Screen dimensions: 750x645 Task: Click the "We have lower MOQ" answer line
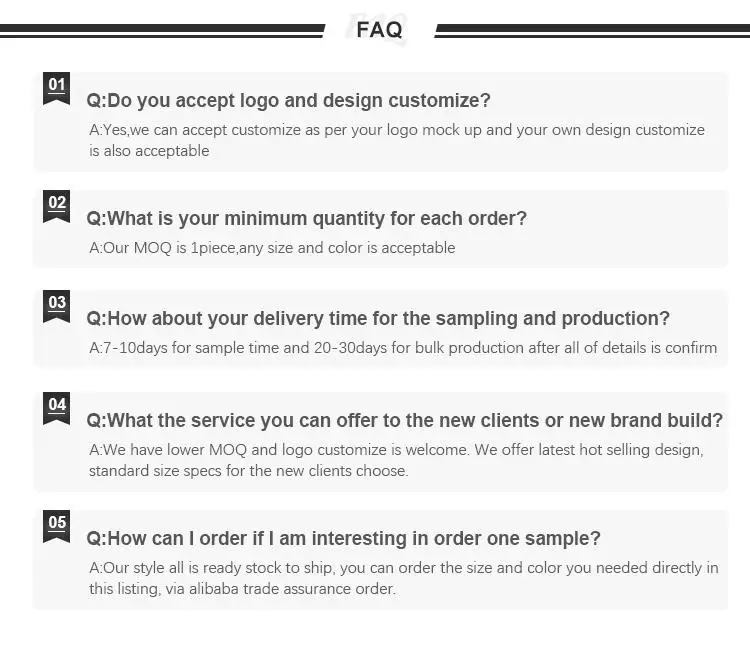396,450
